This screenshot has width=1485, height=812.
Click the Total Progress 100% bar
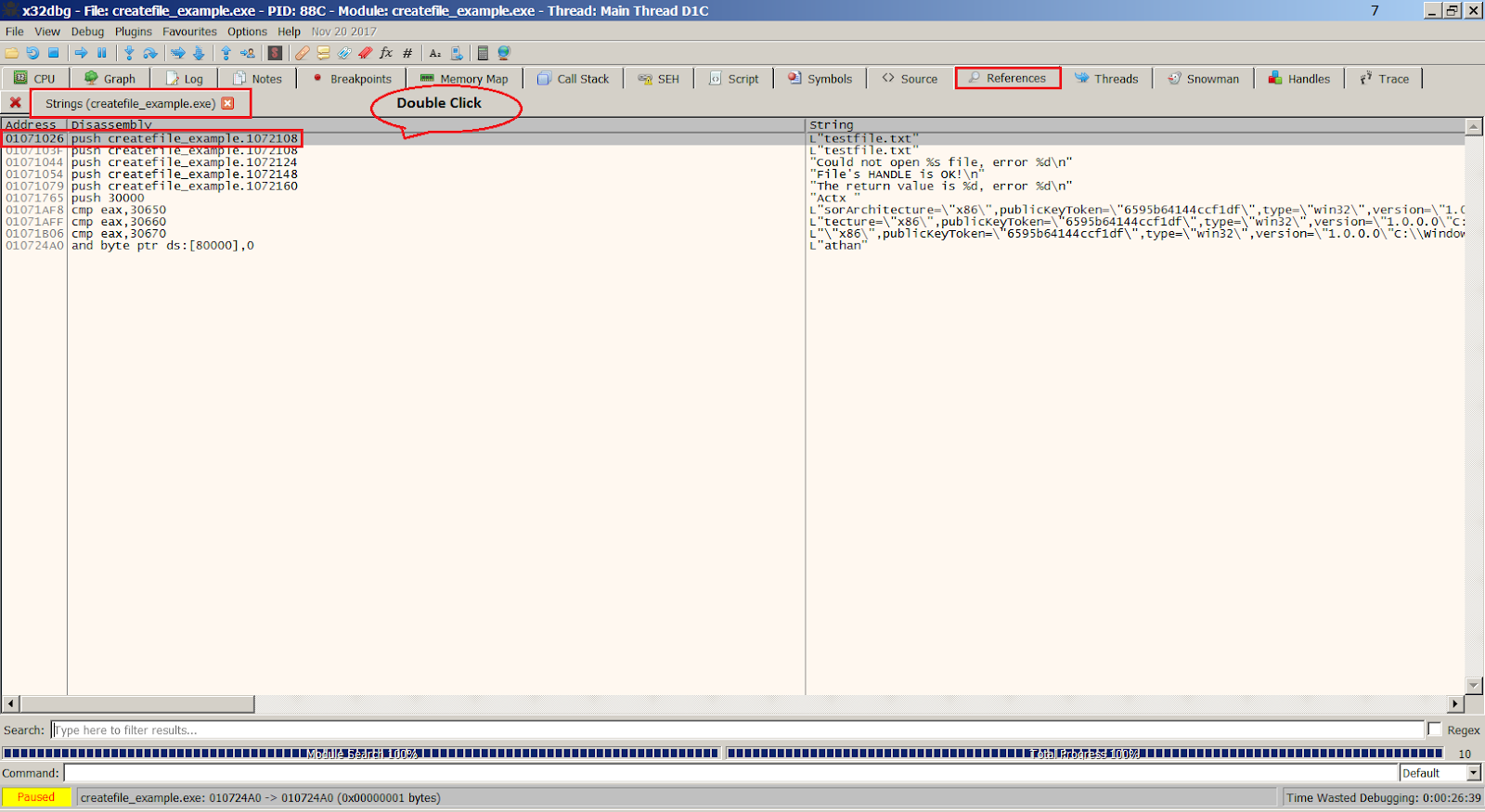pos(1084,754)
